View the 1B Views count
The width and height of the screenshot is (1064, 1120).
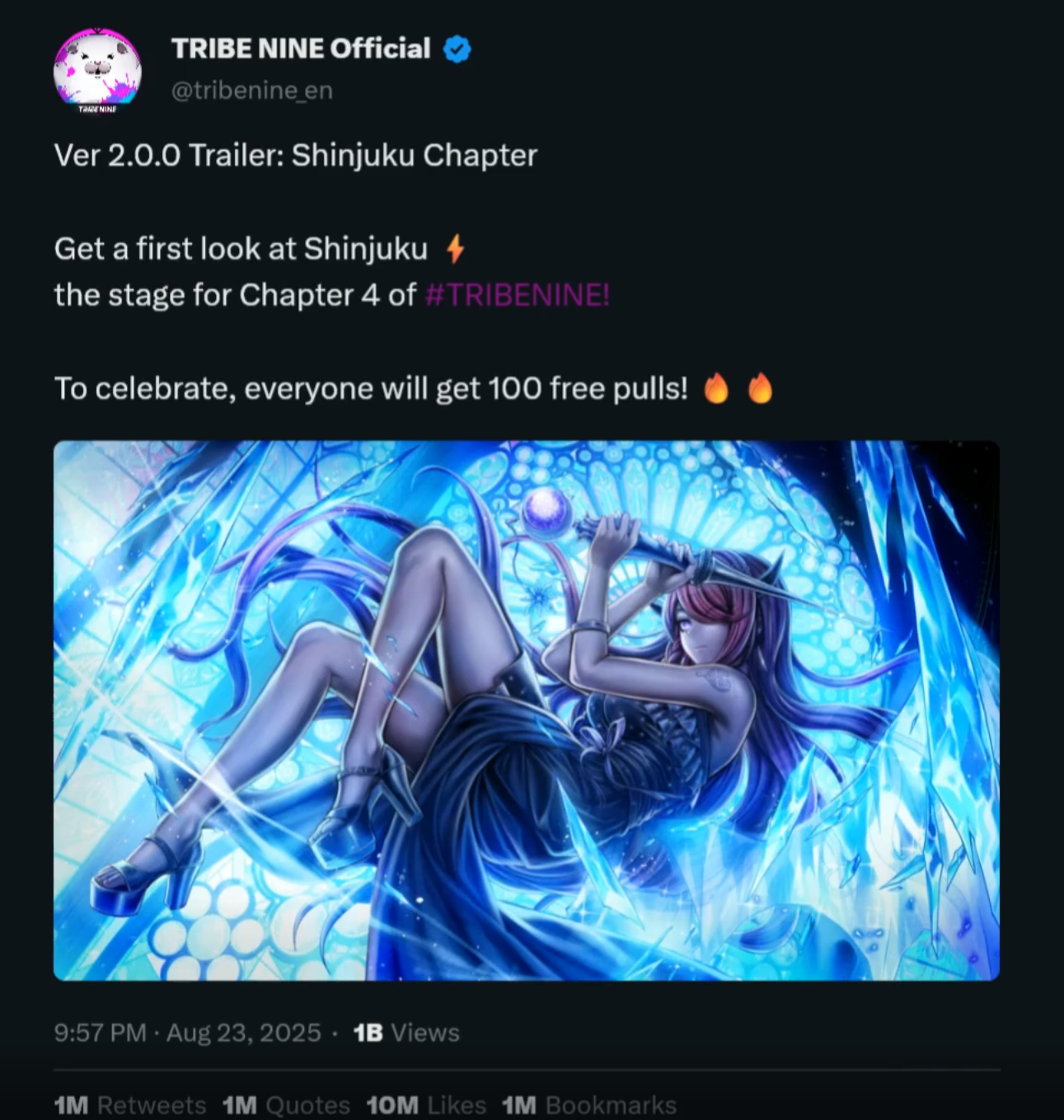coord(406,1033)
